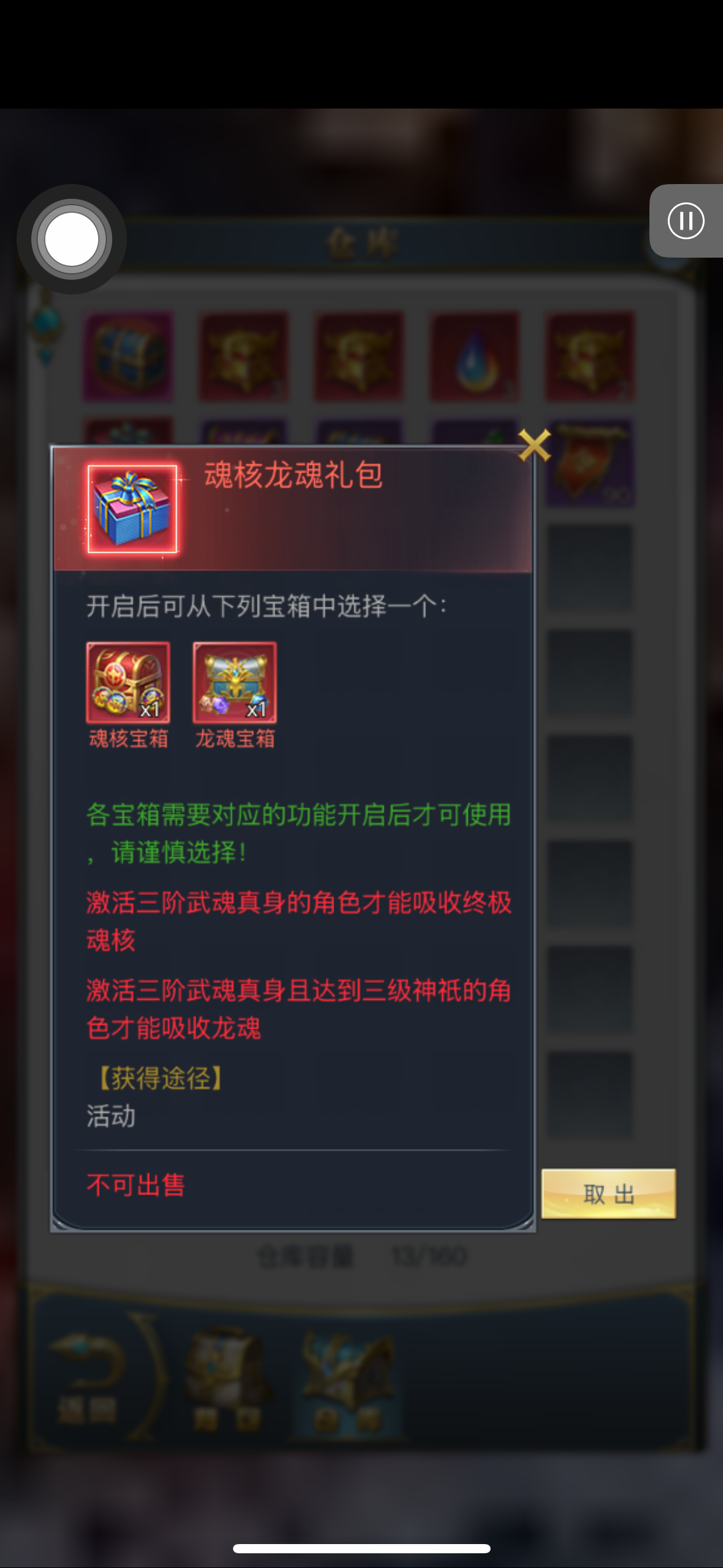Select the last golden chest in first row

[589, 356]
